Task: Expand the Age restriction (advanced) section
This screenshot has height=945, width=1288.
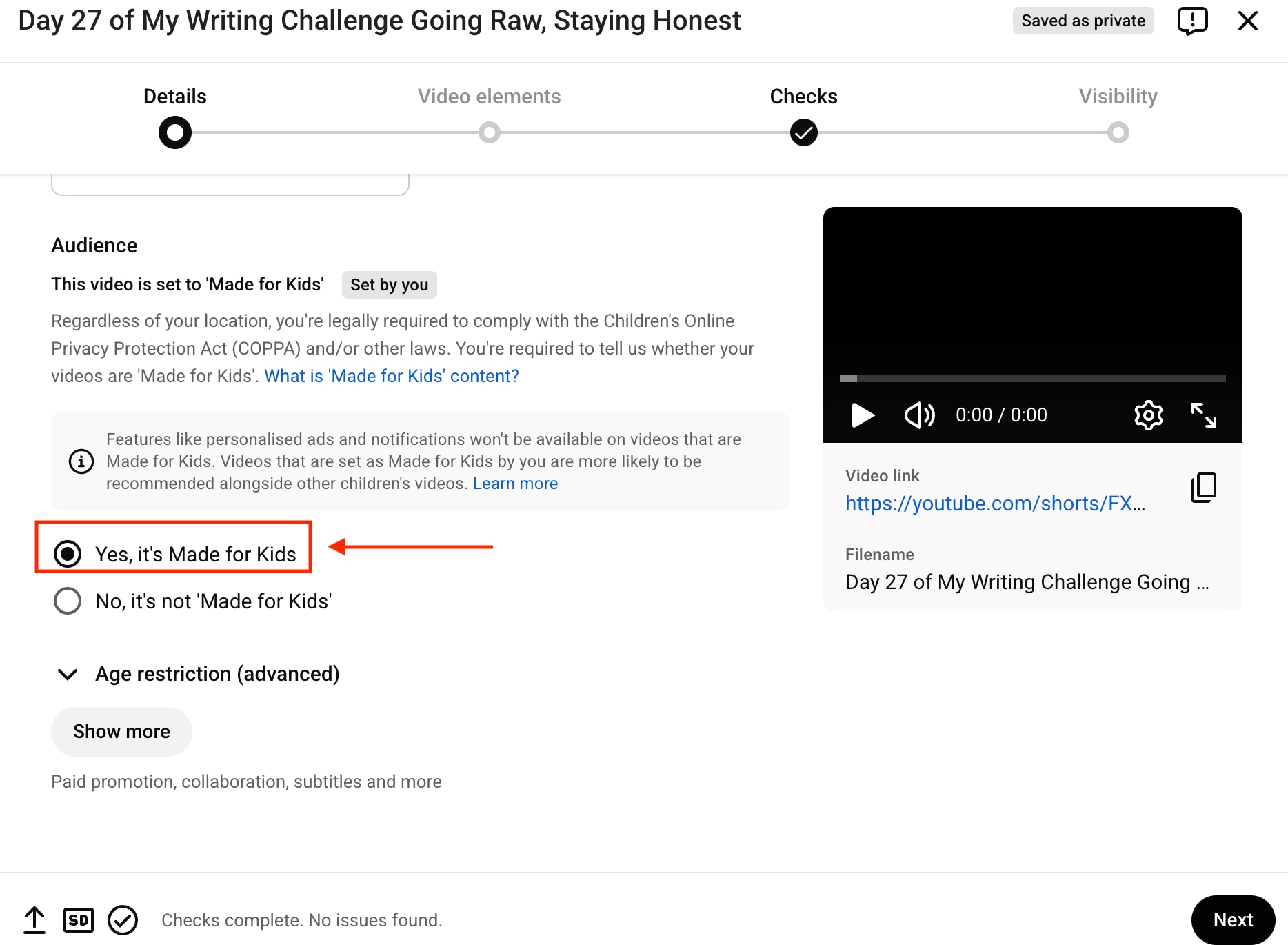Action: [x=67, y=674]
